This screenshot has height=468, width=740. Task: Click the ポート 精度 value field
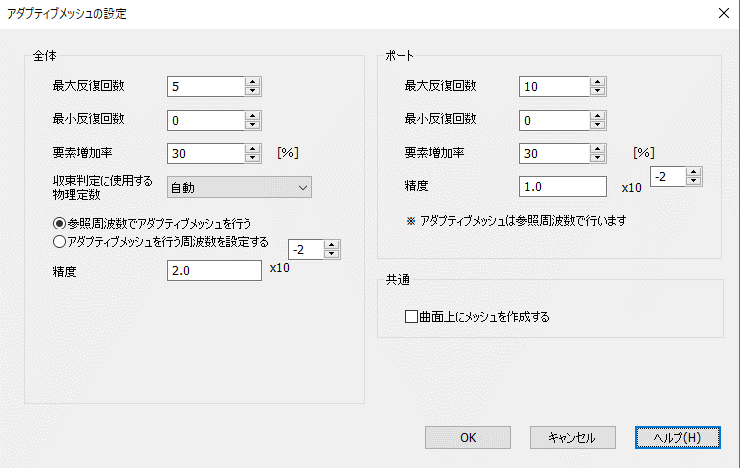(563, 187)
